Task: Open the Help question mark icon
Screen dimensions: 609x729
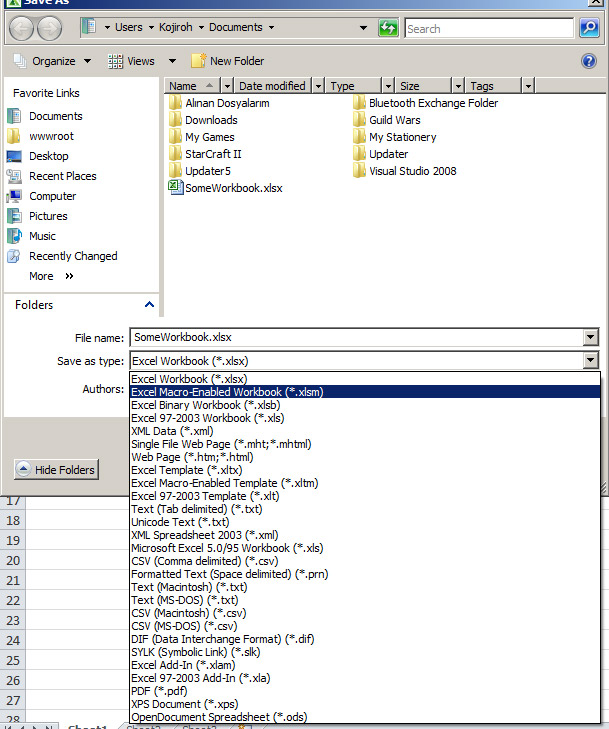Action: [589, 61]
